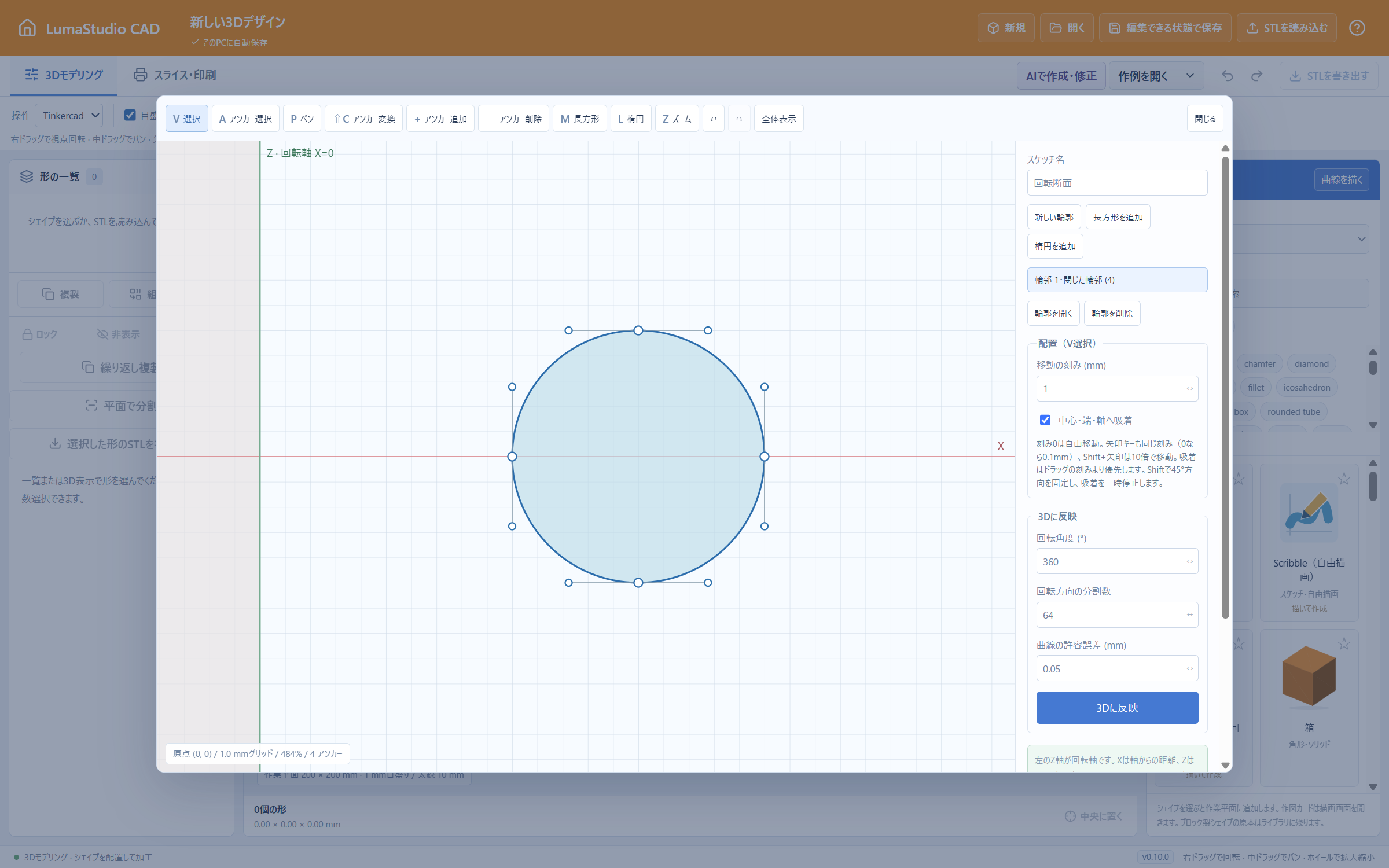1389x868 pixels.
Task: Click 輪郭を削除 button
Action: (1112, 313)
